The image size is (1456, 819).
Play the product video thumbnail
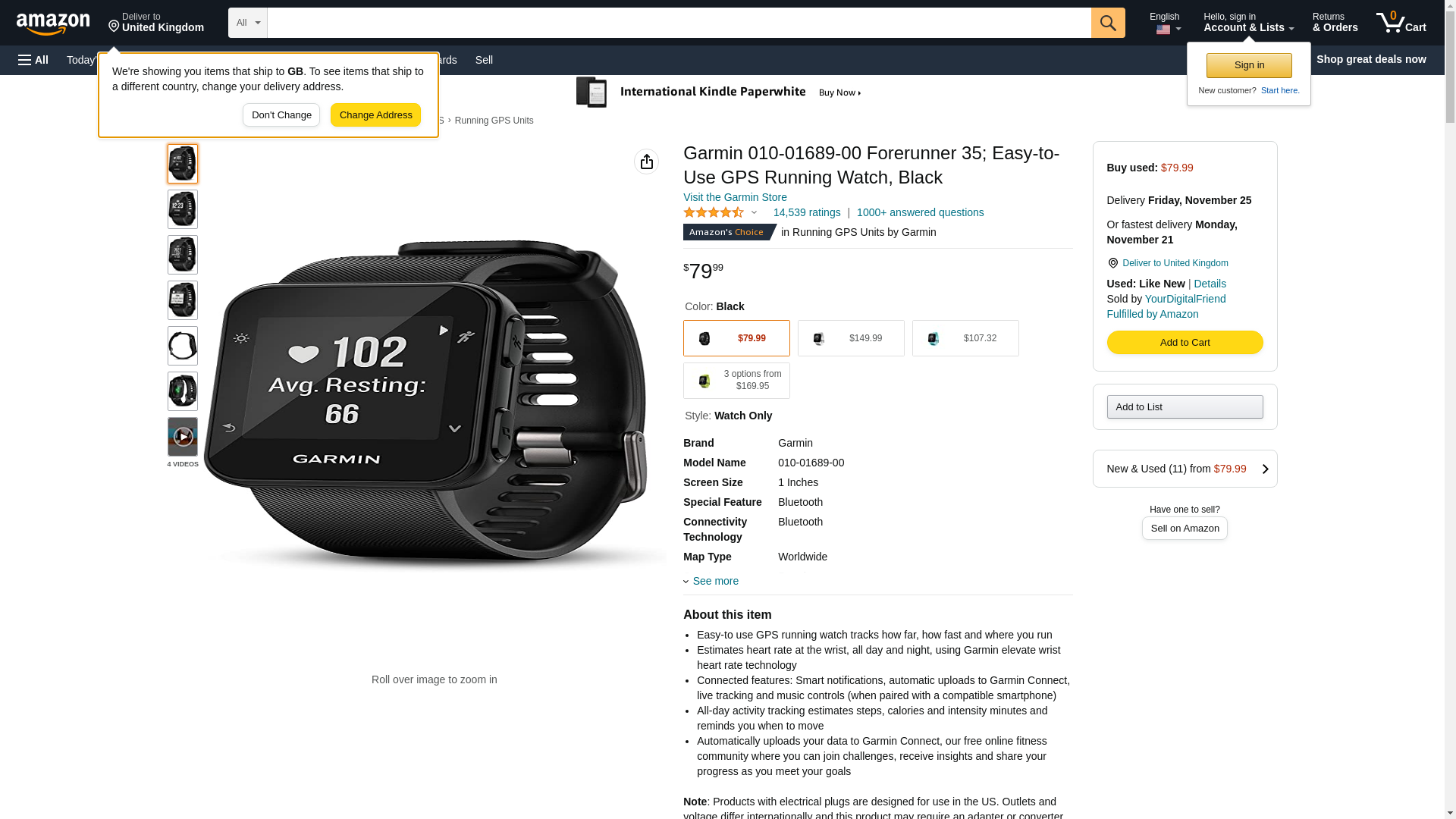183,437
